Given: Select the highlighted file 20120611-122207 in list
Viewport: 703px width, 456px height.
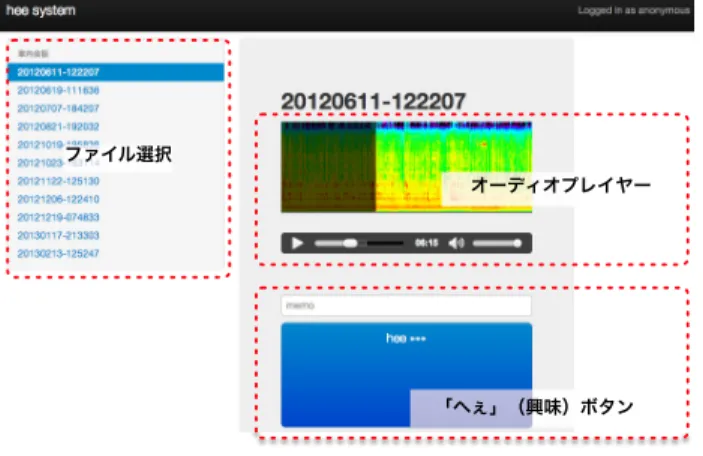Looking at the screenshot, I should (x=116, y=72).
